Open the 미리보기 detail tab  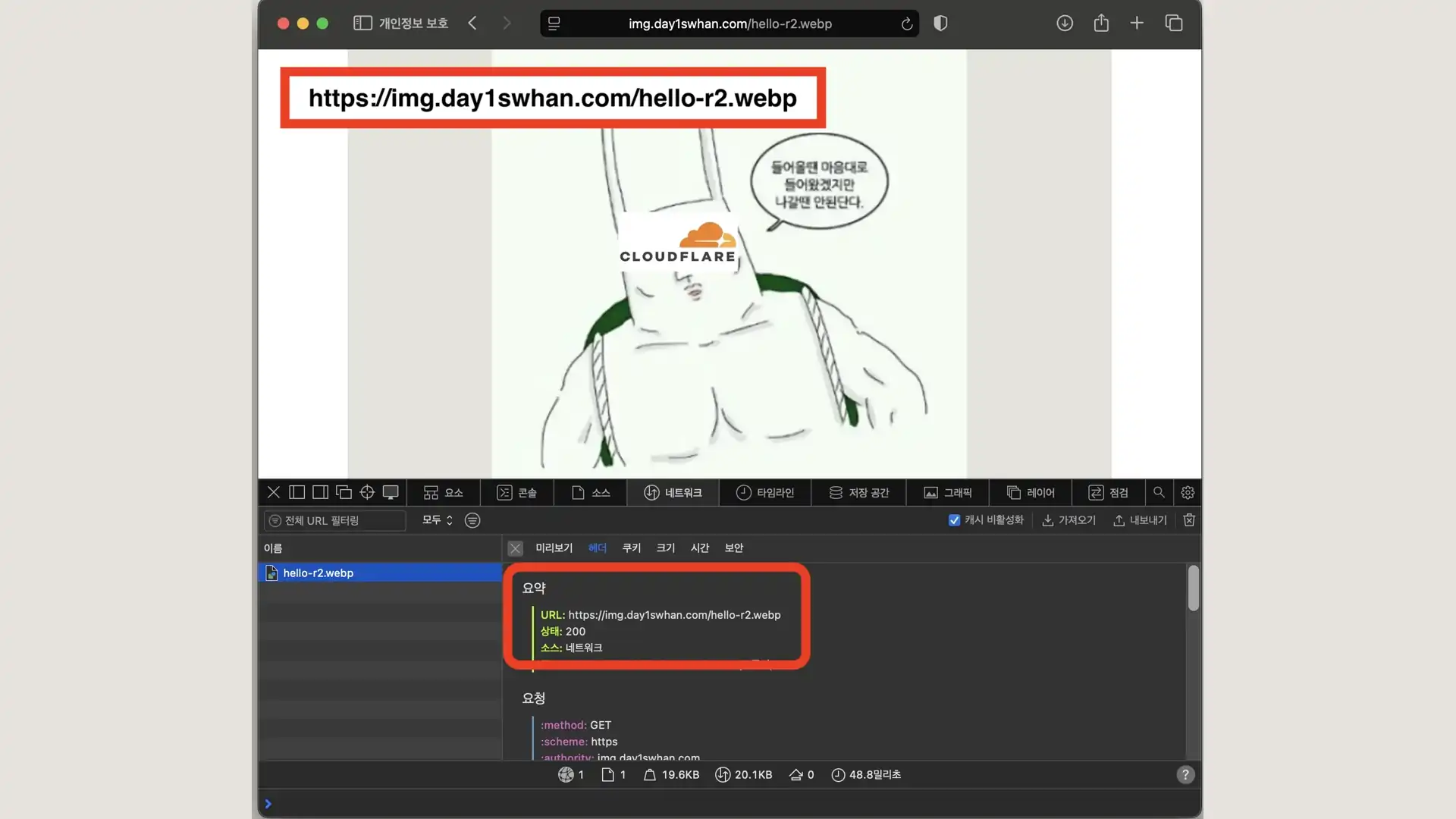[x=554, y=548]
